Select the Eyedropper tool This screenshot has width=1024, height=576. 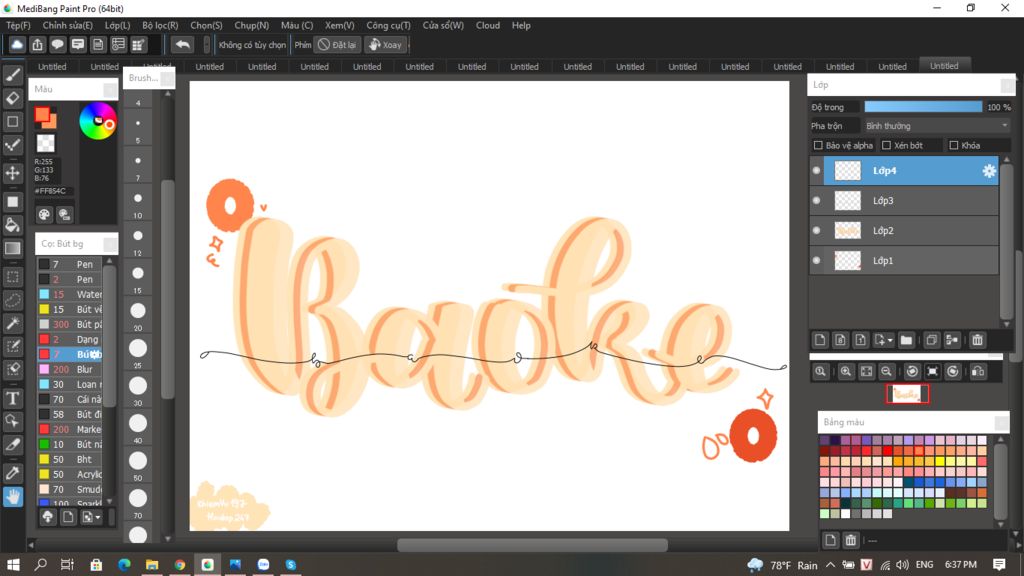pos(12,473)
